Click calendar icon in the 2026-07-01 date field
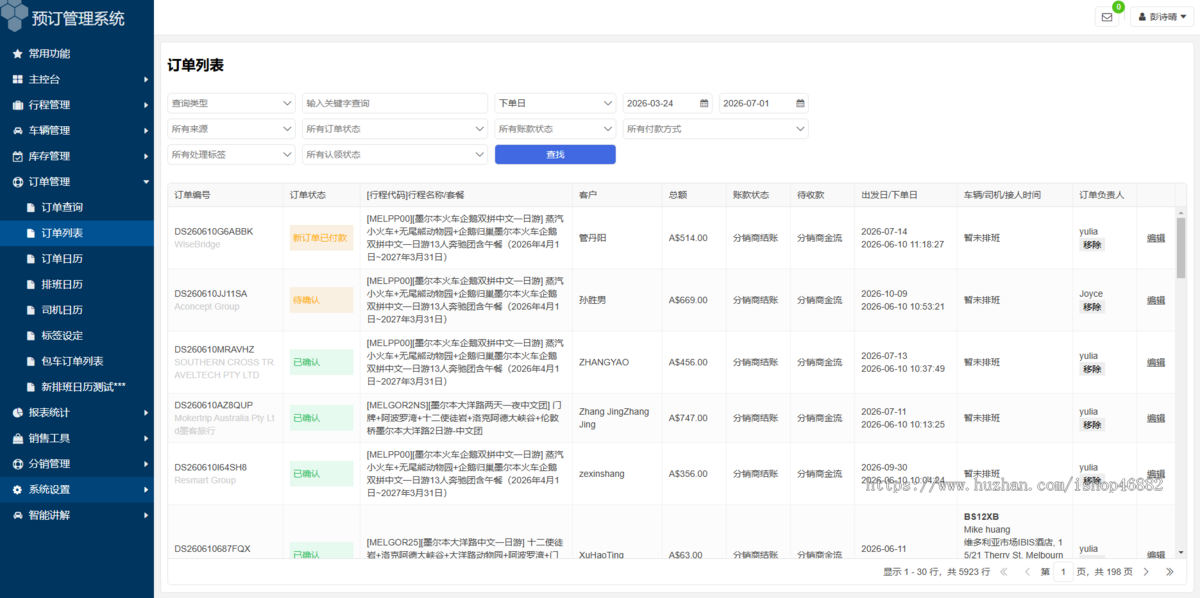The image size is (1200, 598). point(800,103)
